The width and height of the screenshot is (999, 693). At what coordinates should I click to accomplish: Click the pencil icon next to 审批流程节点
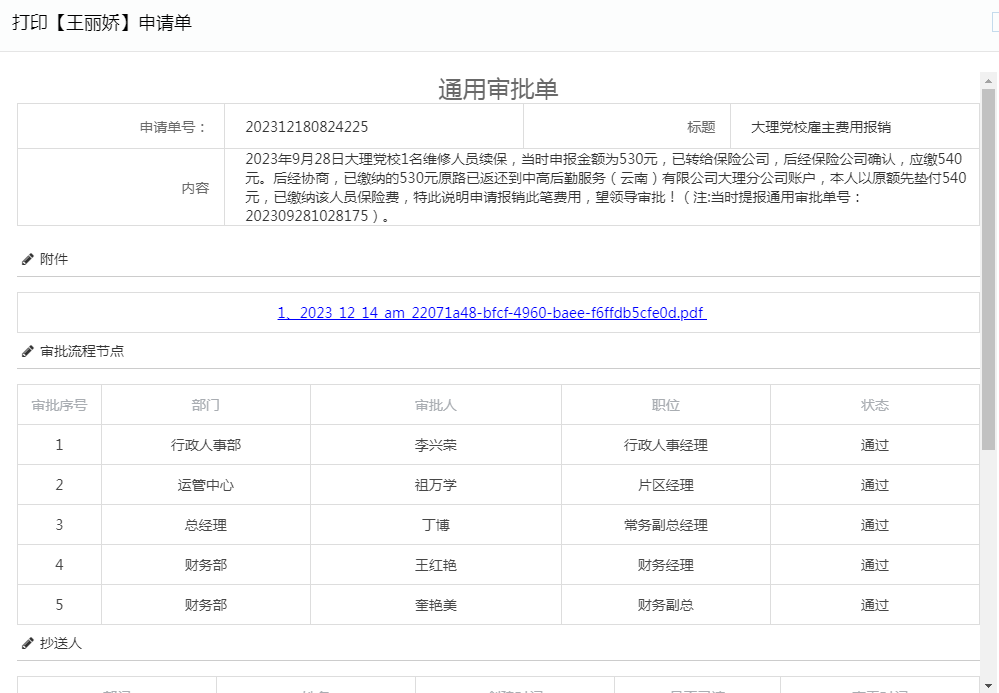[28, 352]
